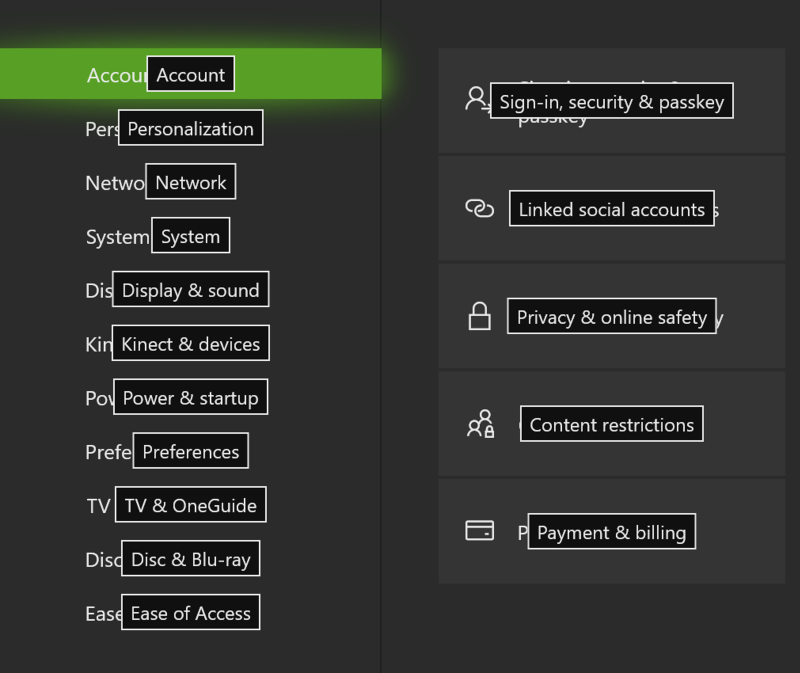This screenshot has width=800, height=673.
Task: Open the Power & startup category
Action: (x=190, y=397)
